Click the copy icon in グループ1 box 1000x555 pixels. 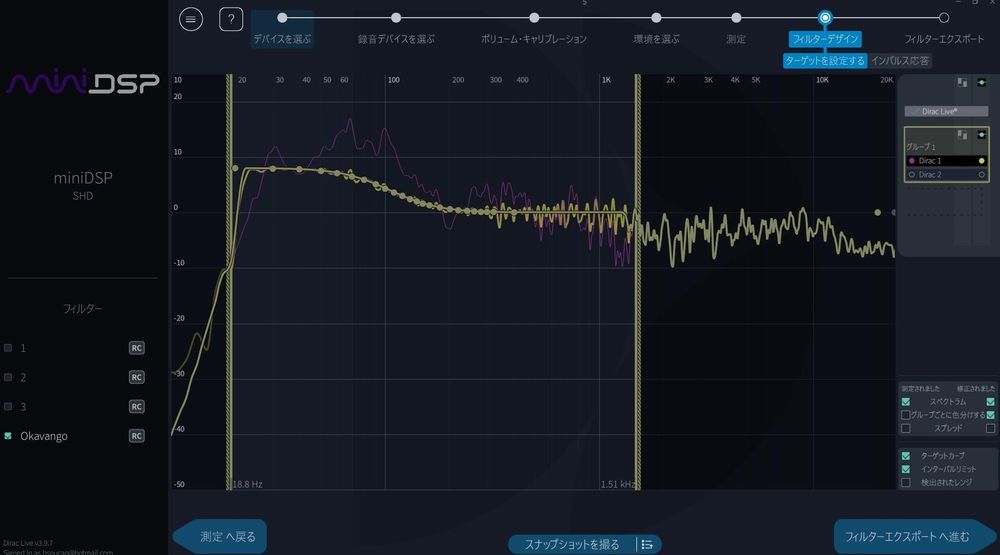tap(961, 134)
